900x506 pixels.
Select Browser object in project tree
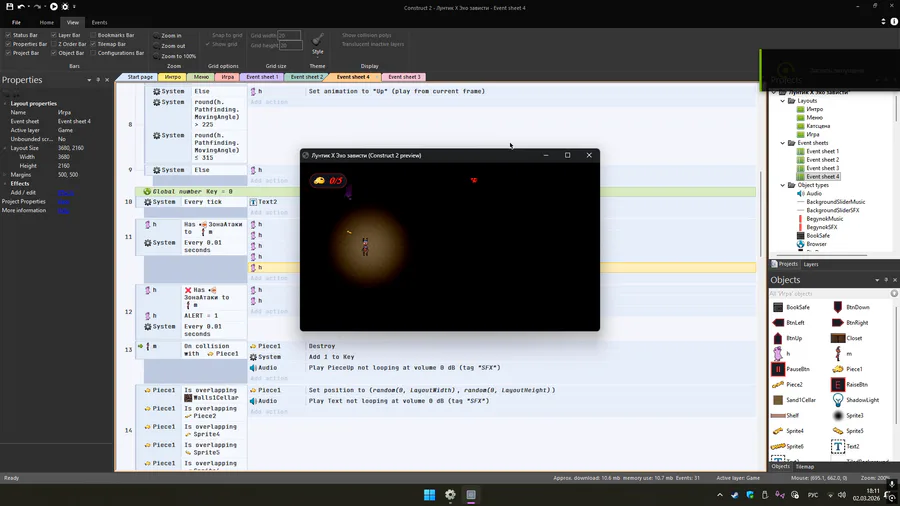point(812,244)
